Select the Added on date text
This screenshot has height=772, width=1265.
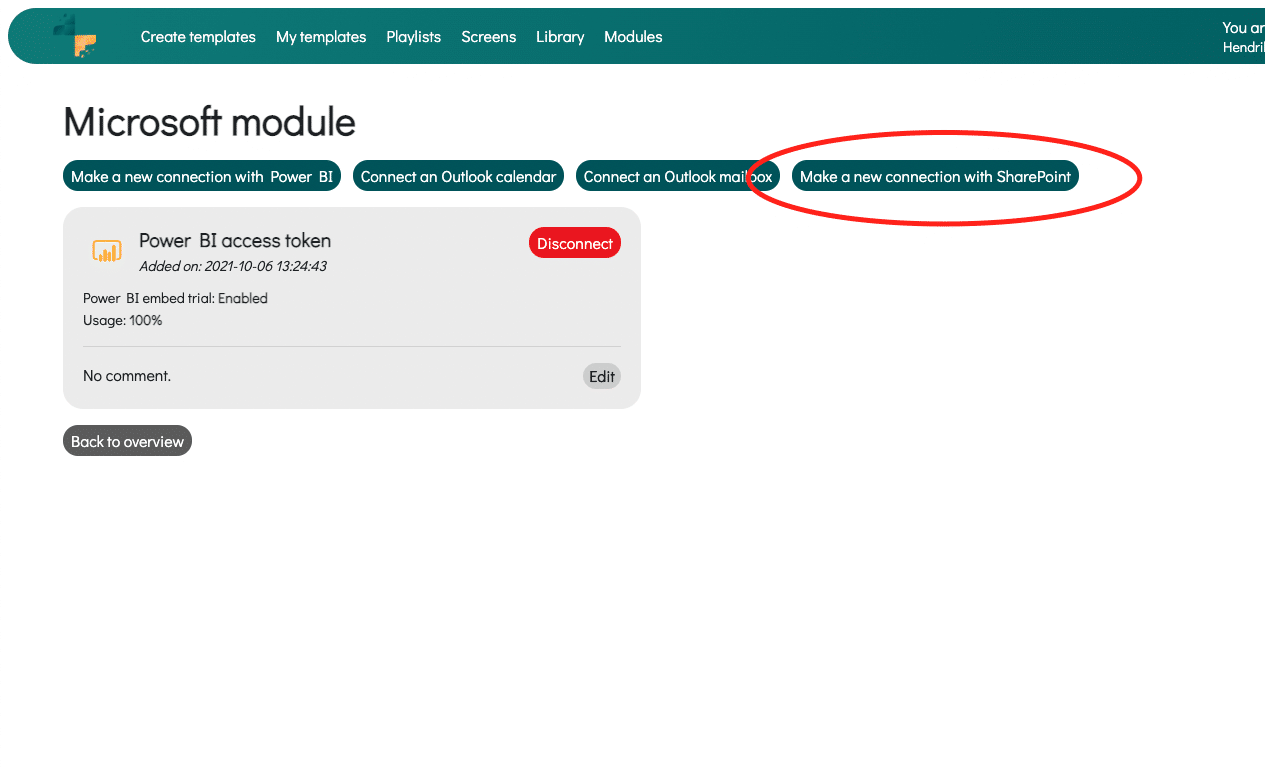233,266
